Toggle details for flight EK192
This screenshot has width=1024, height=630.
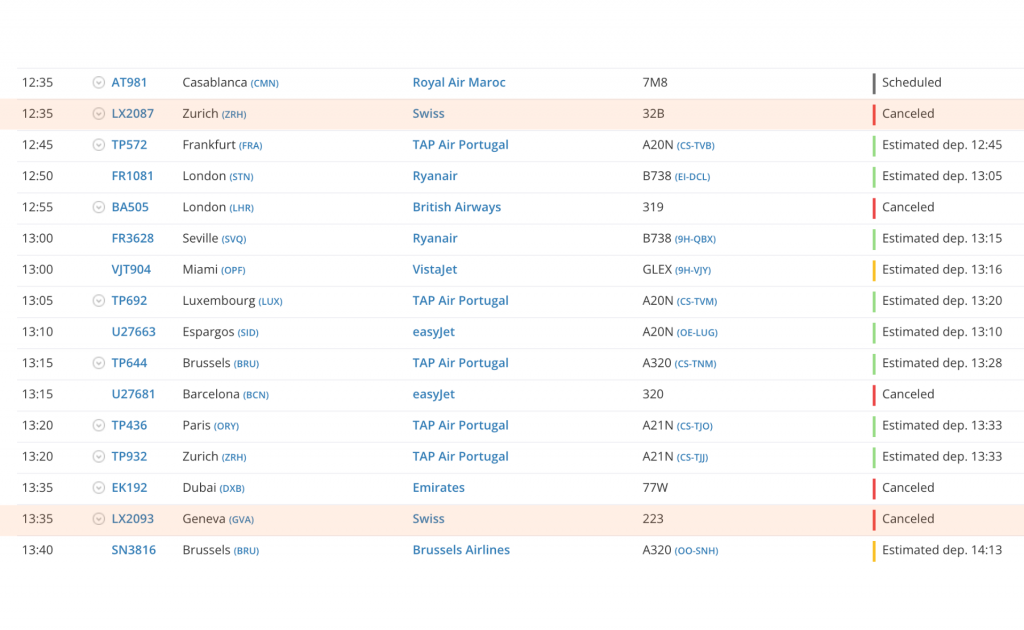98,488
